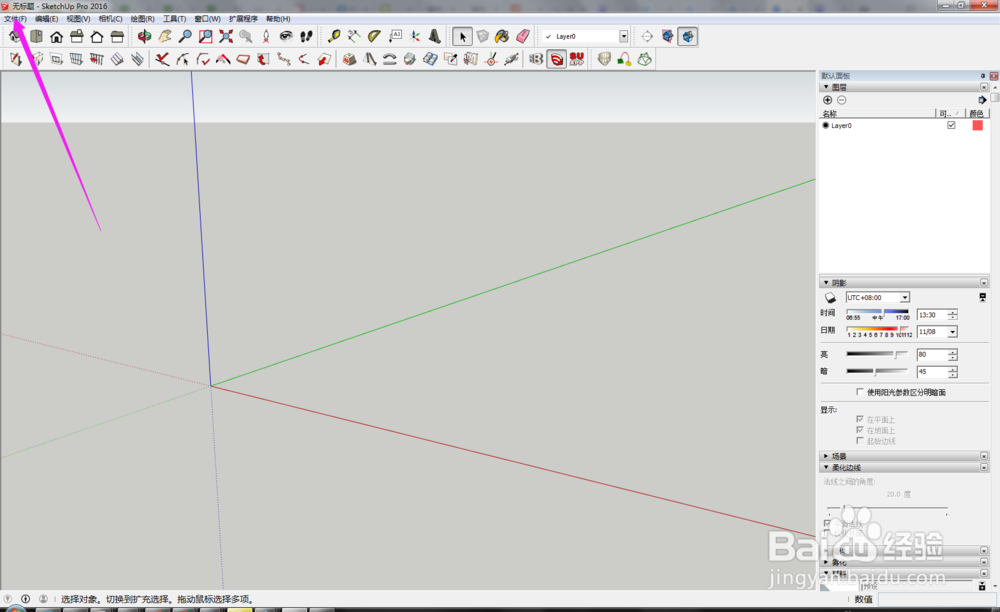The image size is (1000, 612).
Task: Select the Zoom Window tool
Action: [205, 36]
